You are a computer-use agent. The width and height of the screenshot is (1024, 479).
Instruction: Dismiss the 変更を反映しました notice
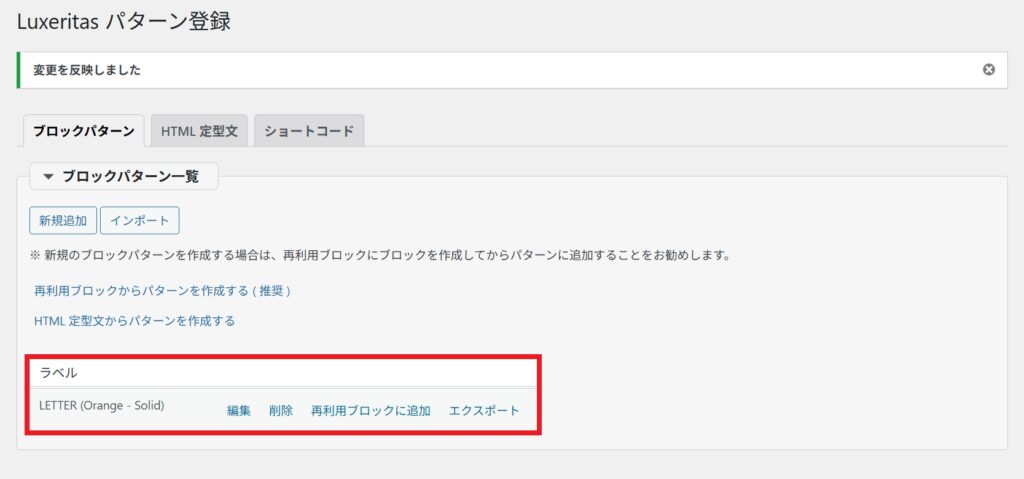[989, 70]
